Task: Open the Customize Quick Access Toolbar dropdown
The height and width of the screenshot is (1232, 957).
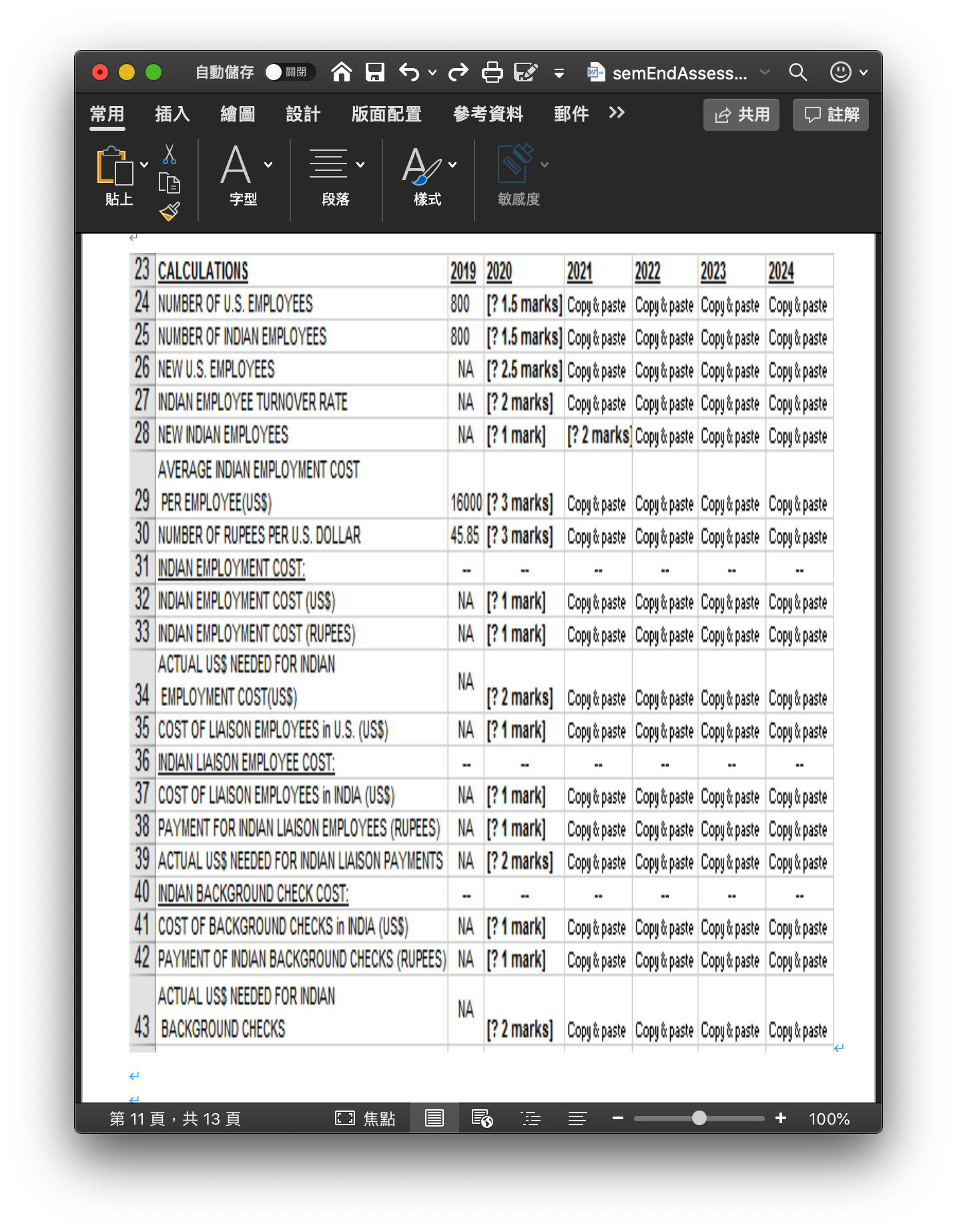Action: coord(559,73)
